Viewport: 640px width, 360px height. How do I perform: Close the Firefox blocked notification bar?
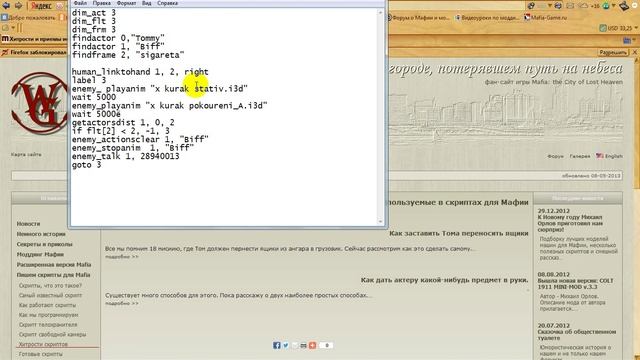(x=635, y=53)
